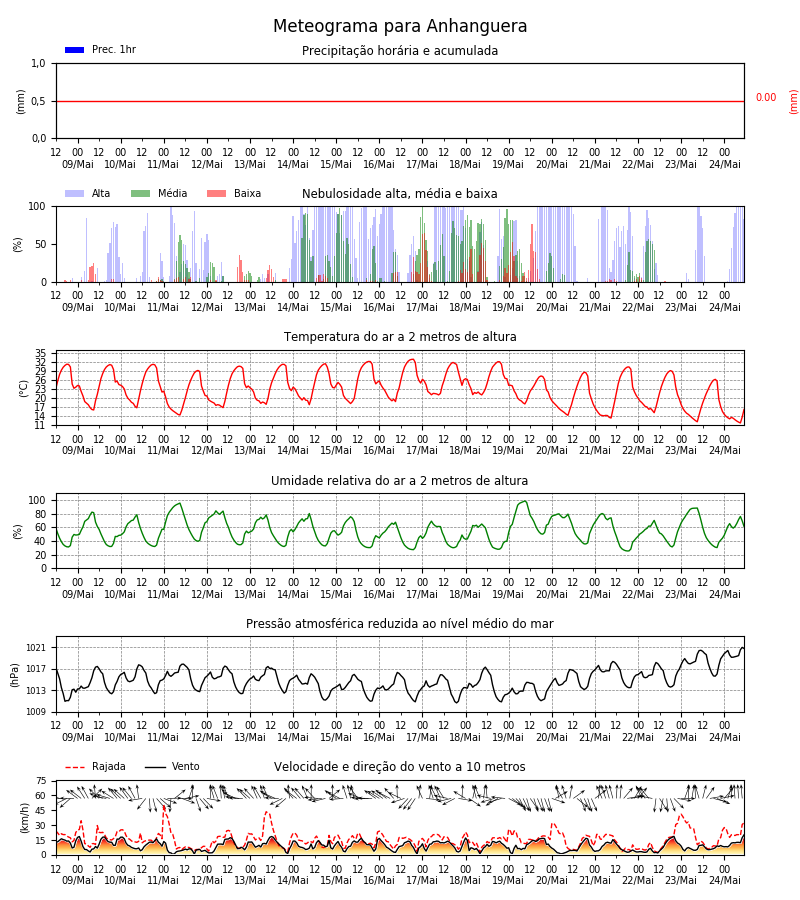Click the green Média legend swatch
Image resolution: width=800 pixels, height=900 pixels.
tap(141, 194)
